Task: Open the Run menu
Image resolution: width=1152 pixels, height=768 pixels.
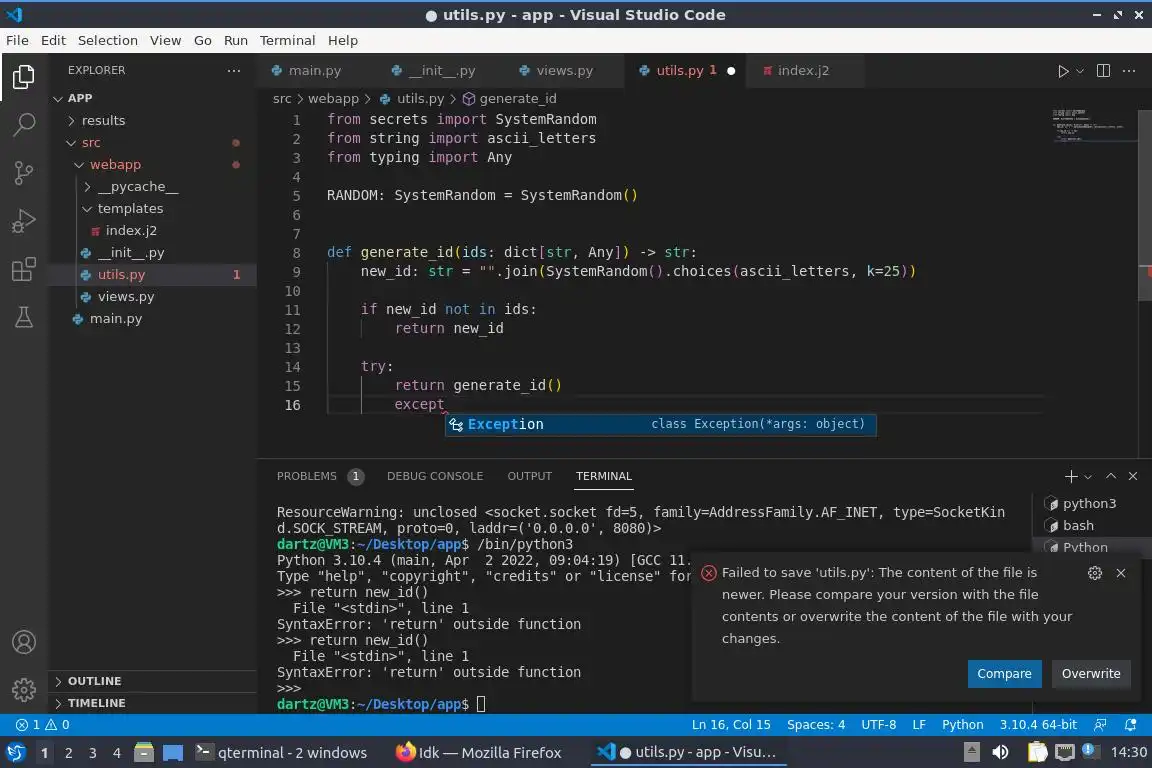Action: pyautogui.click(x=235, y=40)
